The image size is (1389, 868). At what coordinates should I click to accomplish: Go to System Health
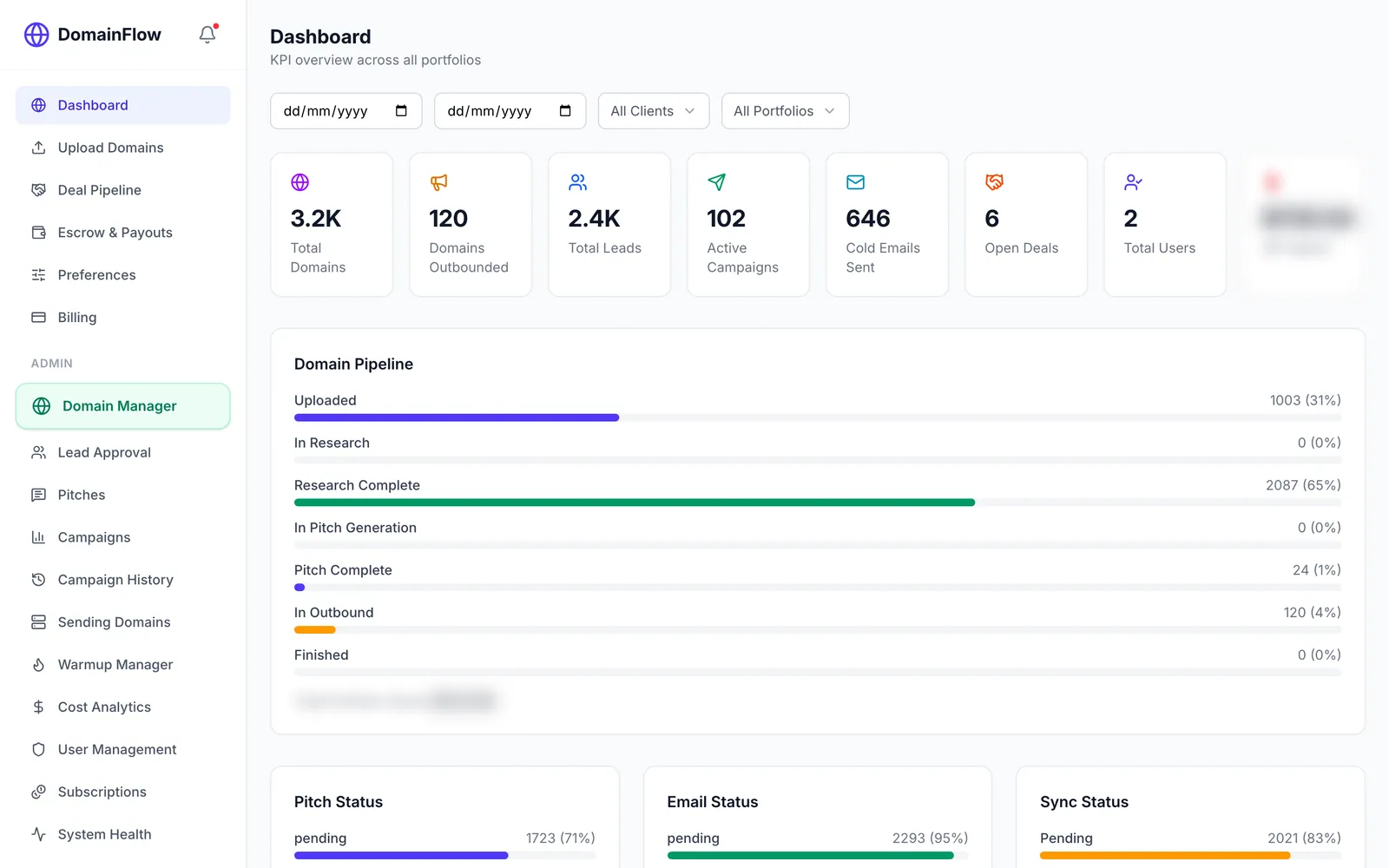pyautogui.click(x=122, y=835)
